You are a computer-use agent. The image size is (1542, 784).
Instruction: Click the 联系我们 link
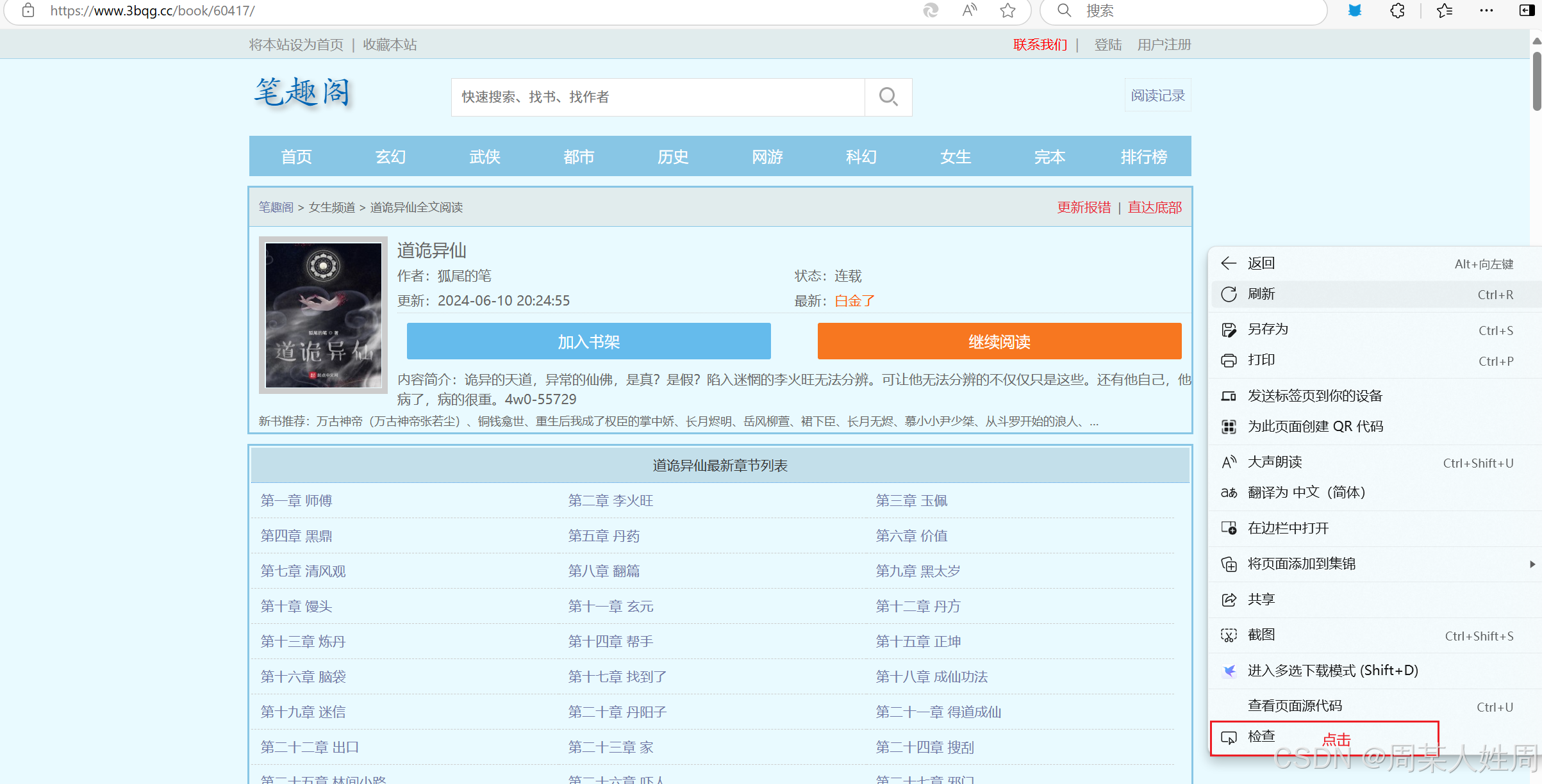pyautogui.click(x=1040, y=44)
